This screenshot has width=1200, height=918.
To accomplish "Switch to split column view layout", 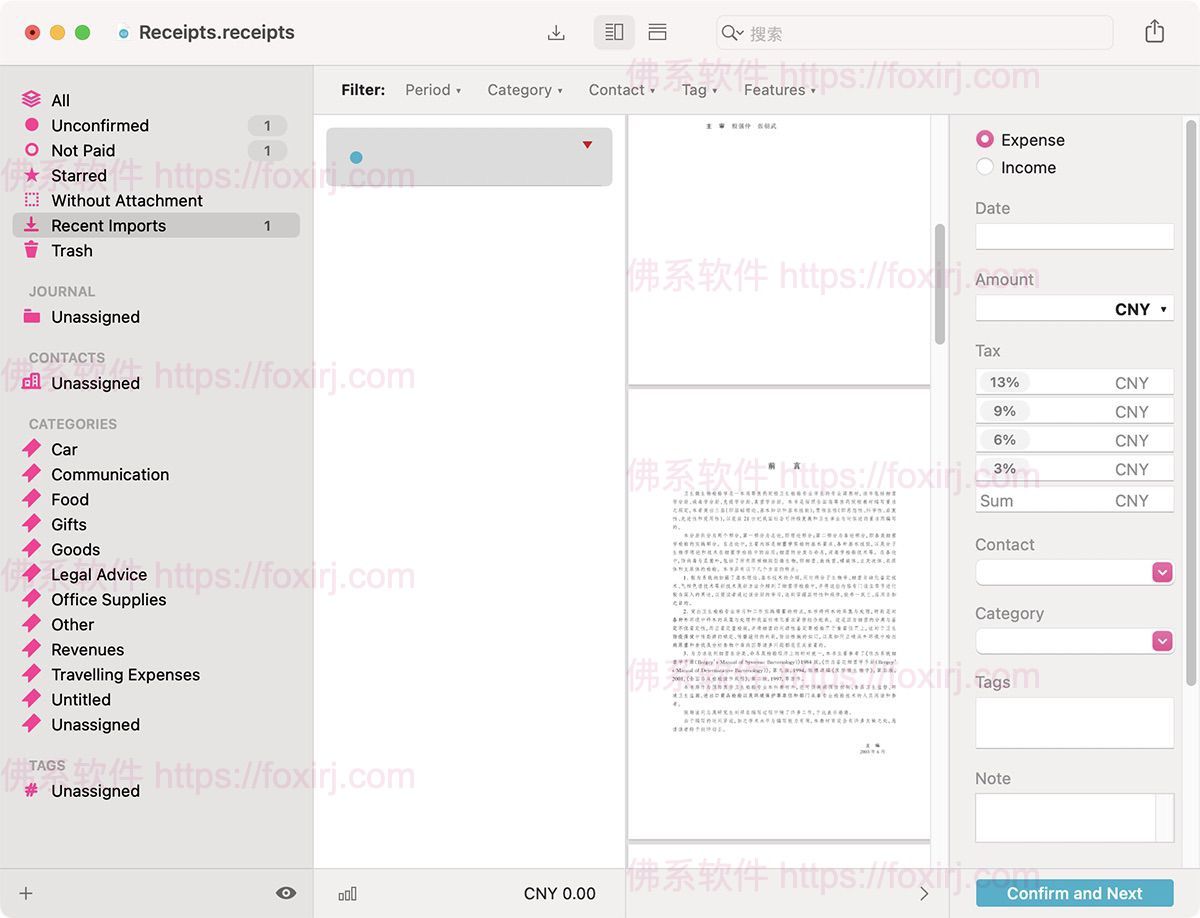I will [614, 32].
